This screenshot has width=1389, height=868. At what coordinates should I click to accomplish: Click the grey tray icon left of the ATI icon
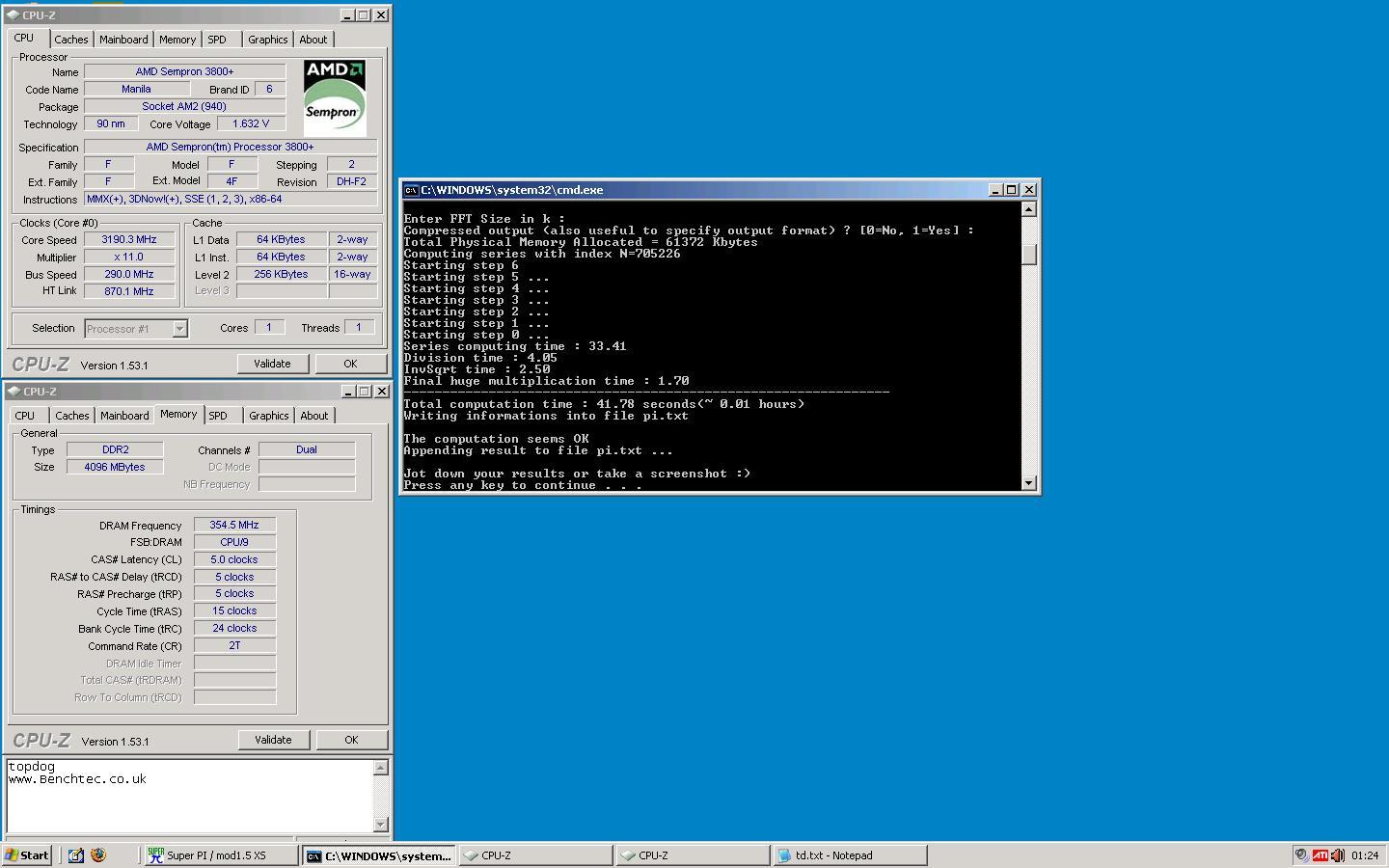click(1301, 855)
